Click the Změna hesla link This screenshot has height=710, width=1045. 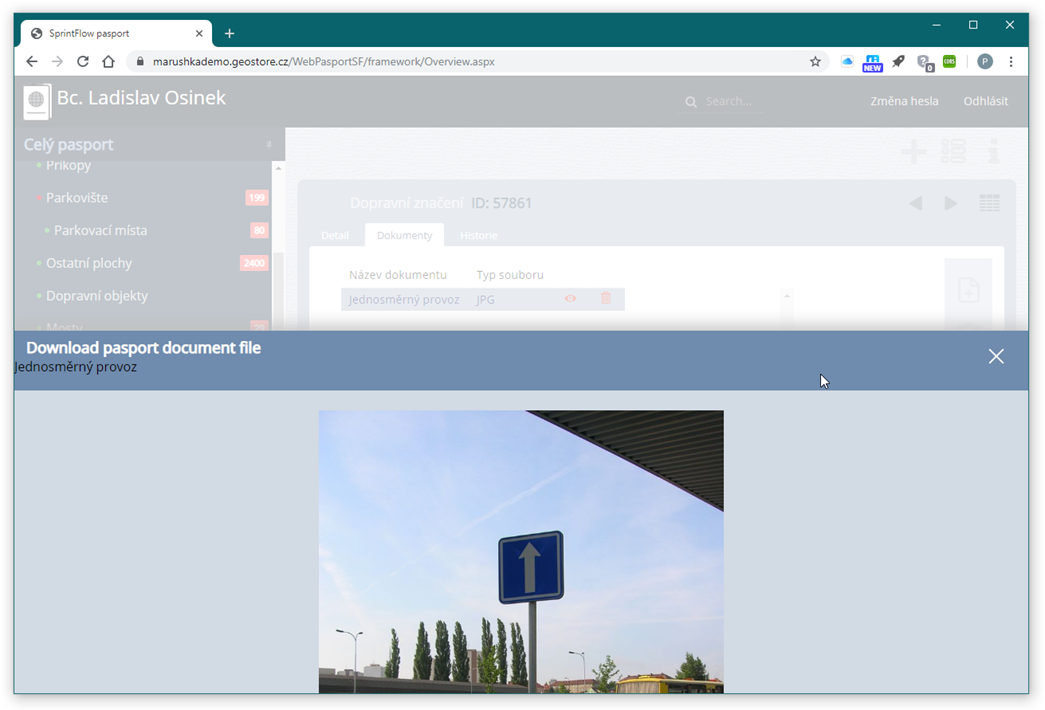904,101
